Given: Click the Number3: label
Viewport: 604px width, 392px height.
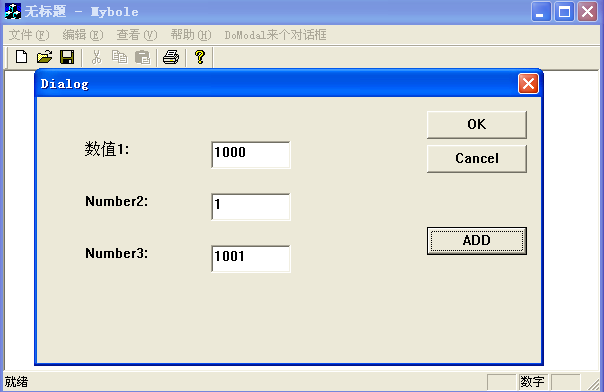Looking at the screenshot, I should click(x=116, y=253).
